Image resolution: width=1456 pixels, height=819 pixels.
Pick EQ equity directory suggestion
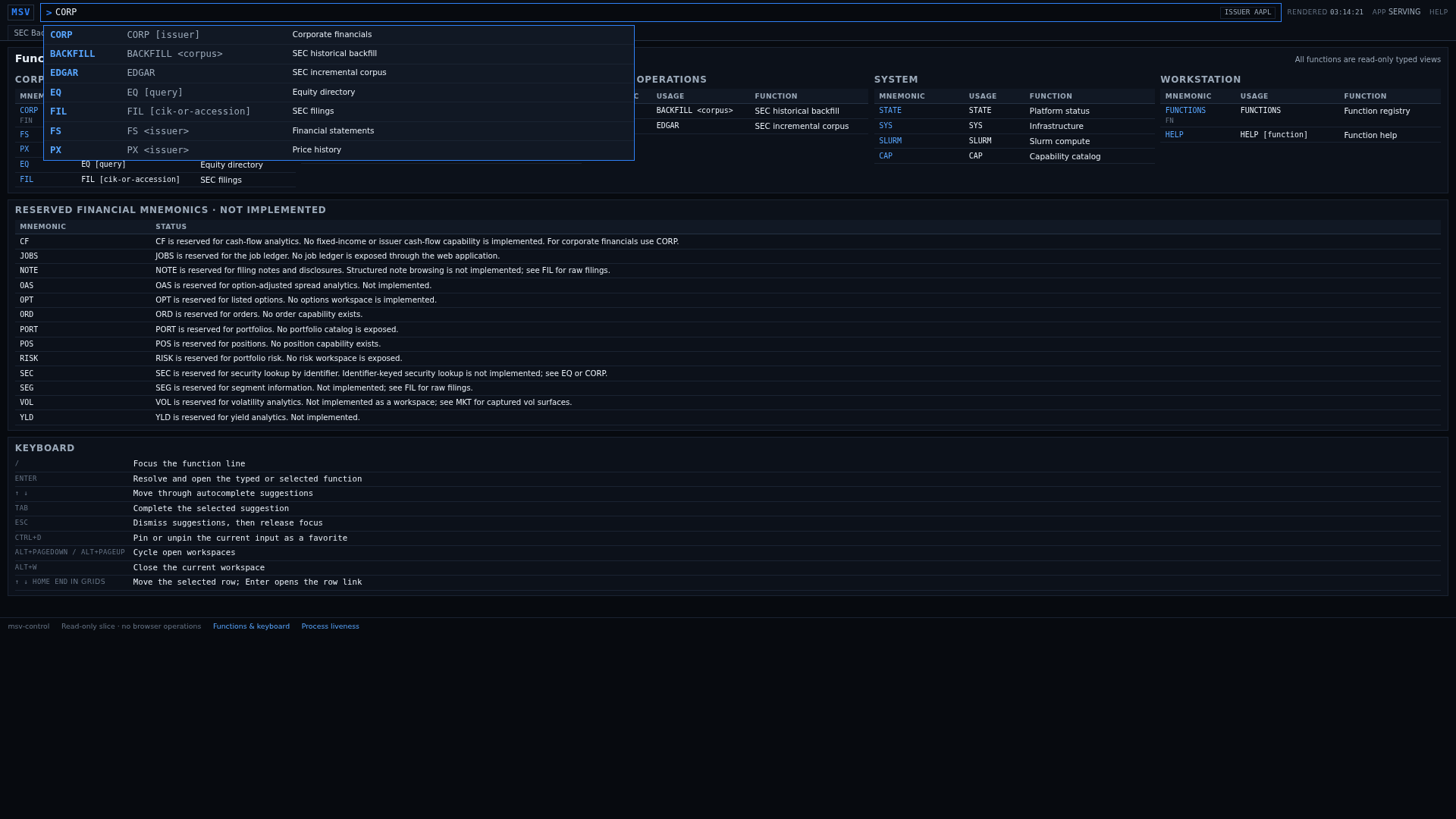[339, 93]
